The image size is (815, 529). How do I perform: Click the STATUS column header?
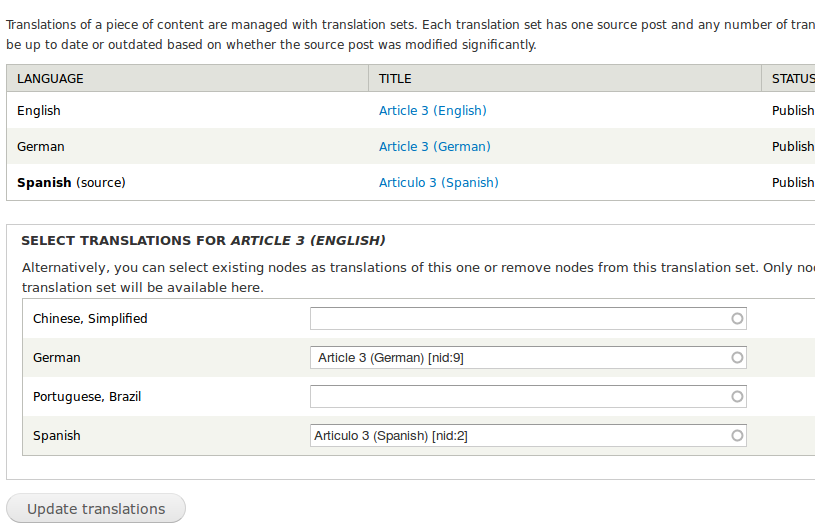tap(793, 78)
